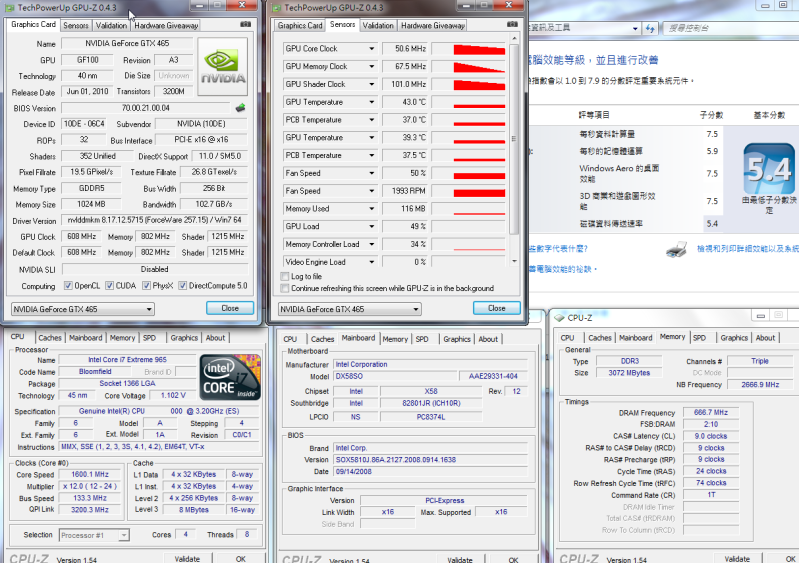Viewport: 799px width, 563px height.
Task: Switch to Graphics Card tab in Sensors window
Action: coord(300,25)
